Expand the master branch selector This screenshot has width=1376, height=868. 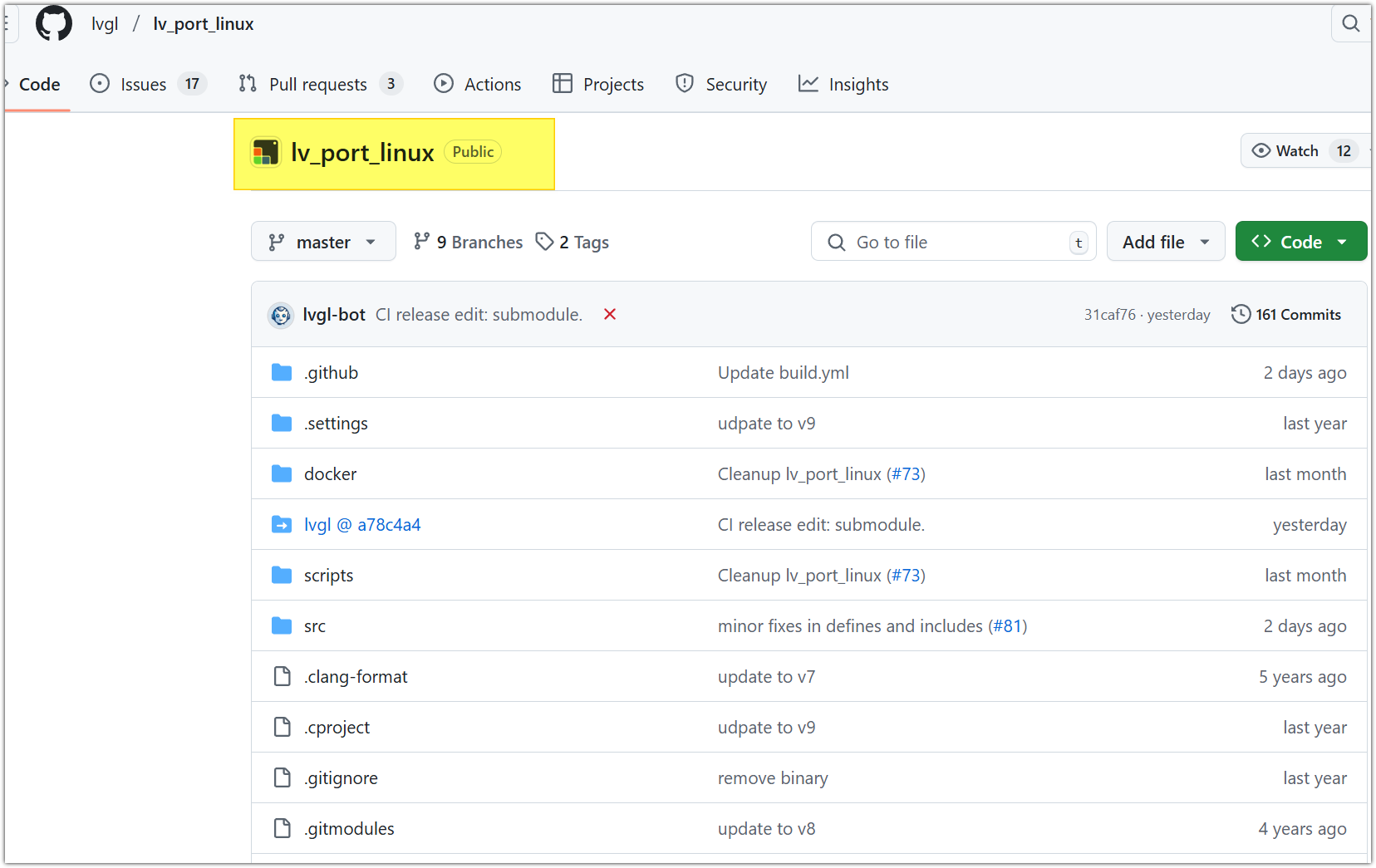click(323, 241)
